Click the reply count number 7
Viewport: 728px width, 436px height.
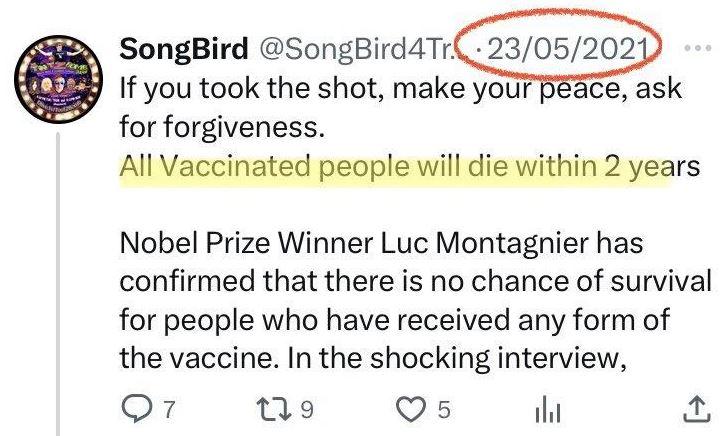click(169, 410)
